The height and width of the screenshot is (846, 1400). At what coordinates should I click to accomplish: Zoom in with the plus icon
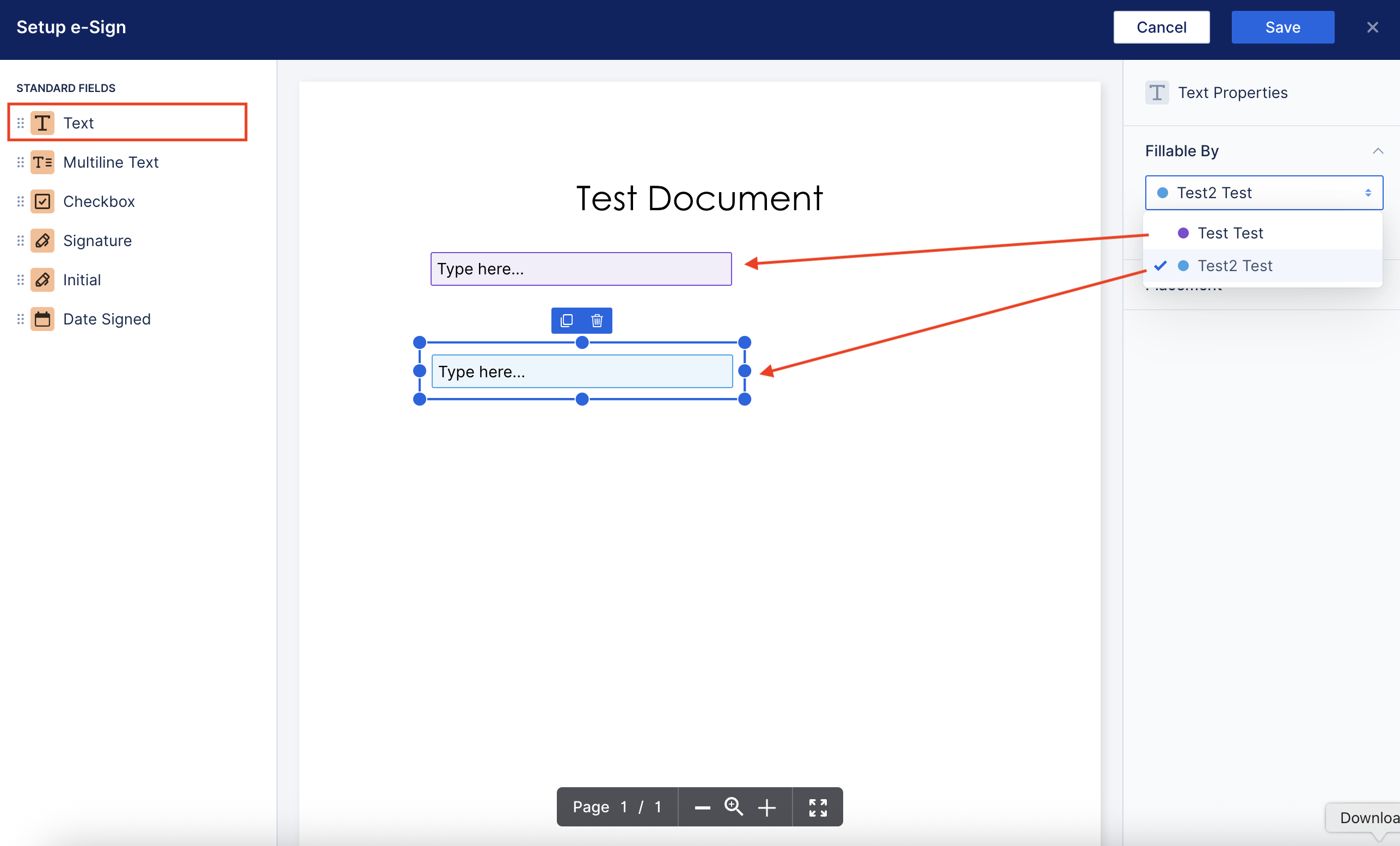pyautogui.click(x=766, y=807)
